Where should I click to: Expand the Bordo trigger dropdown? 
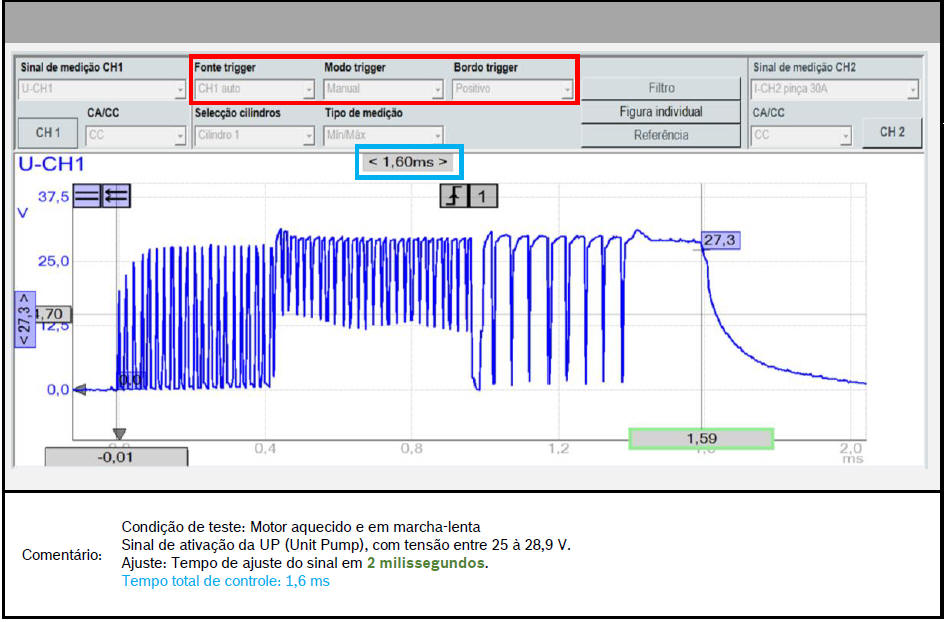513,90
